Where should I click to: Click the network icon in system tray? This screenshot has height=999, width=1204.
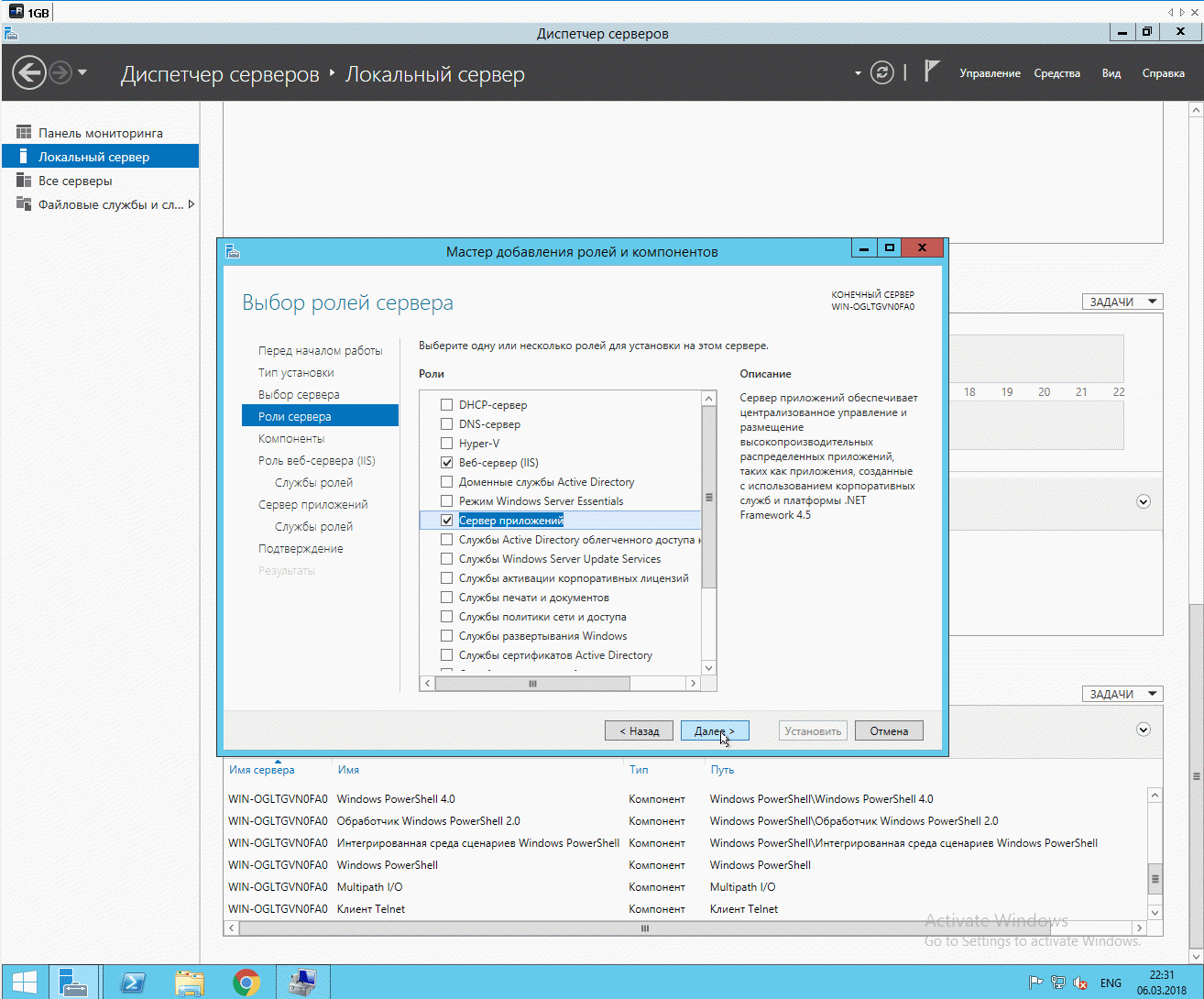pos(1058,983)
